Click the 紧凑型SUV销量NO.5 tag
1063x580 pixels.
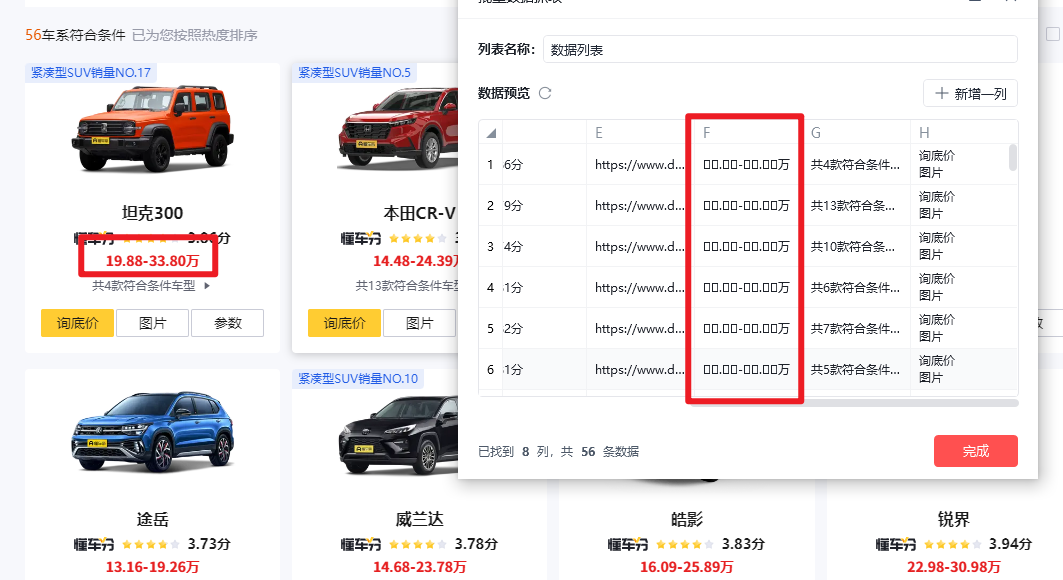click(355, 72)
